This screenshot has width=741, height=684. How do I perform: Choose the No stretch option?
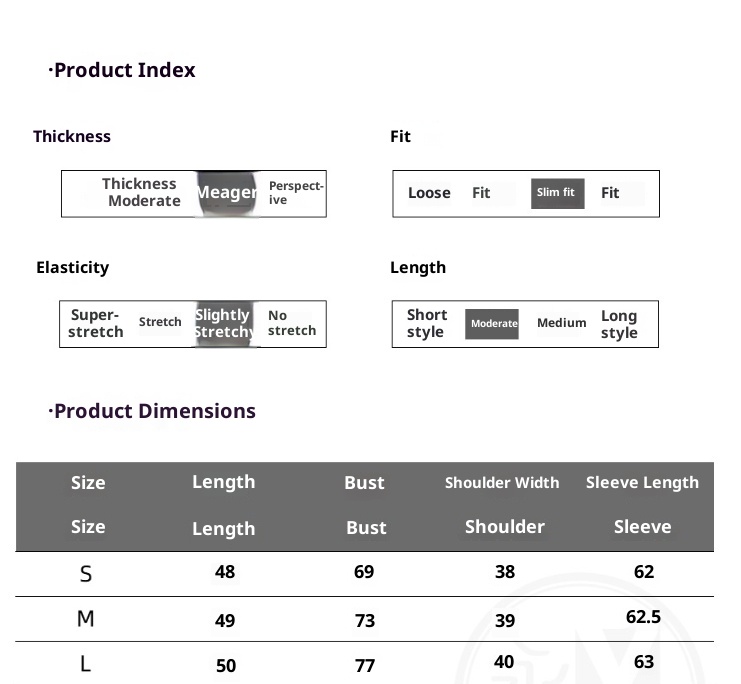(291, 323)
